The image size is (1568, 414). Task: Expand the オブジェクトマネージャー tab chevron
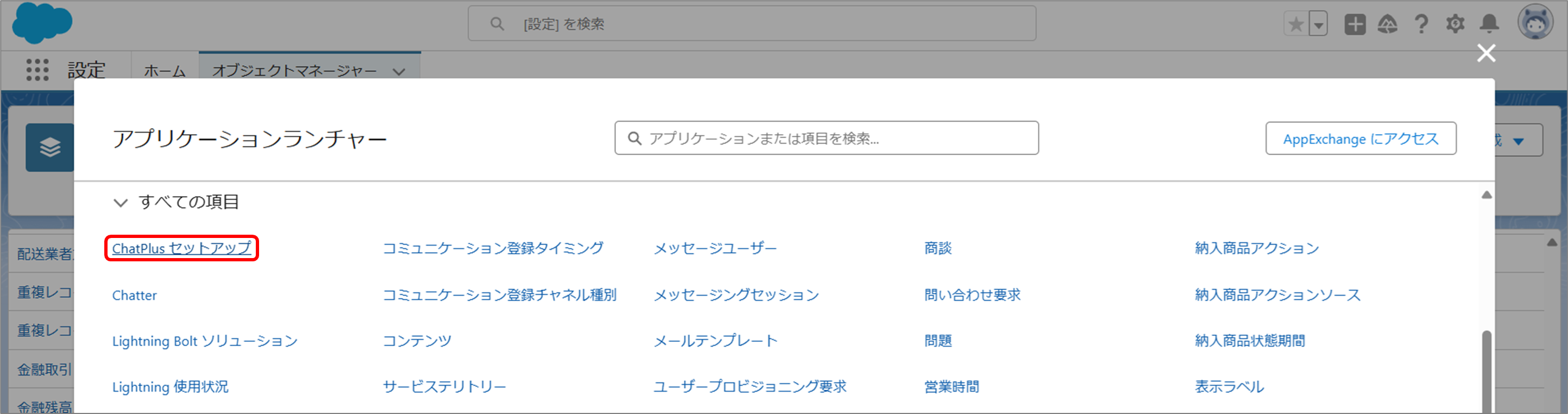tap(399, 72)
